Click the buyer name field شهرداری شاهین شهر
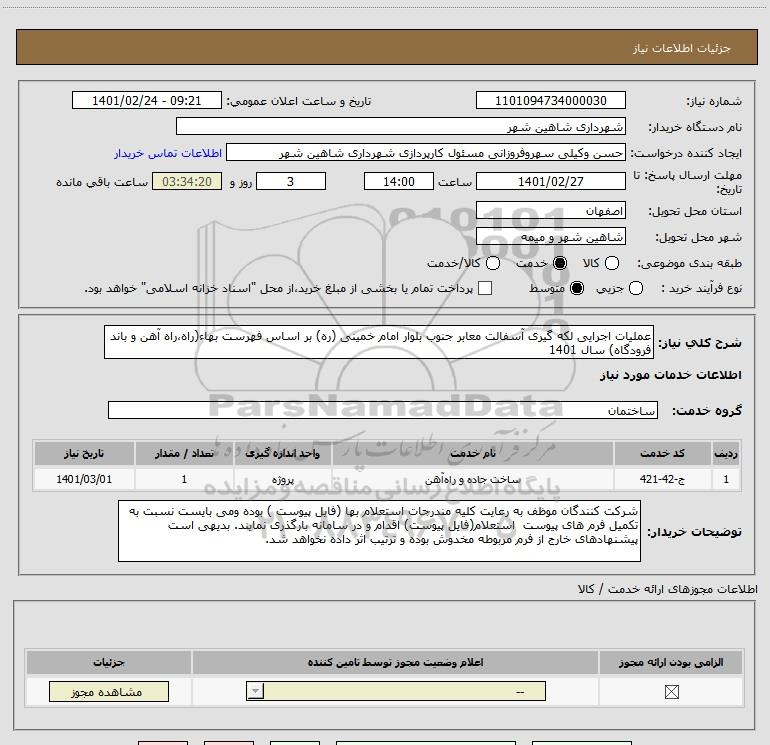The image size is (770, 745). pyautogui.click(x=401, y=127)
